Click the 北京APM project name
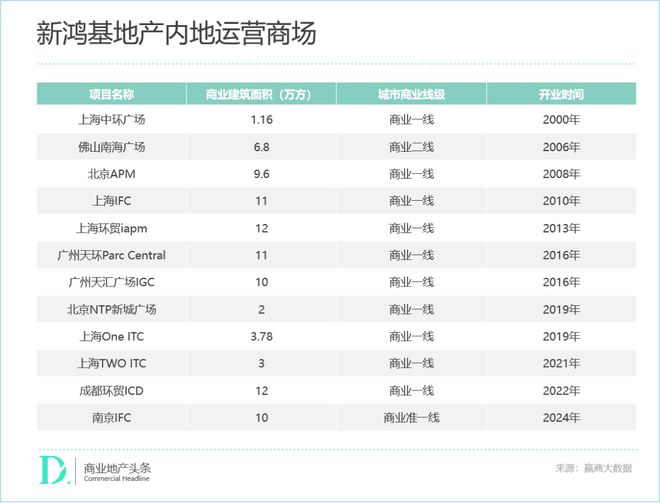This screenshot has height=503, width=660. tap(112, 174)
